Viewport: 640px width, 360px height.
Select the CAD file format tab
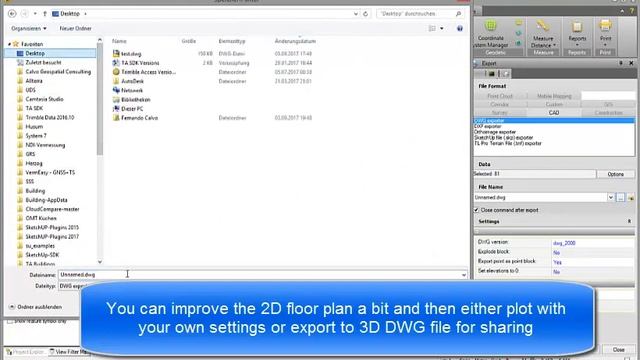pos(554,113)
